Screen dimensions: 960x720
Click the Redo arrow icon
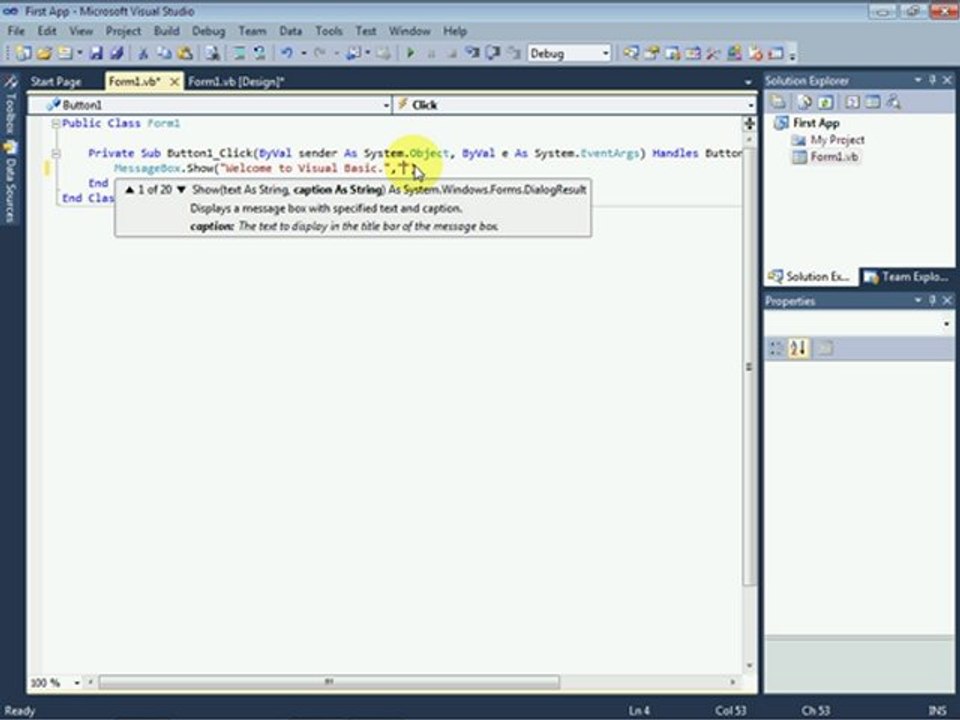point(320,53)
